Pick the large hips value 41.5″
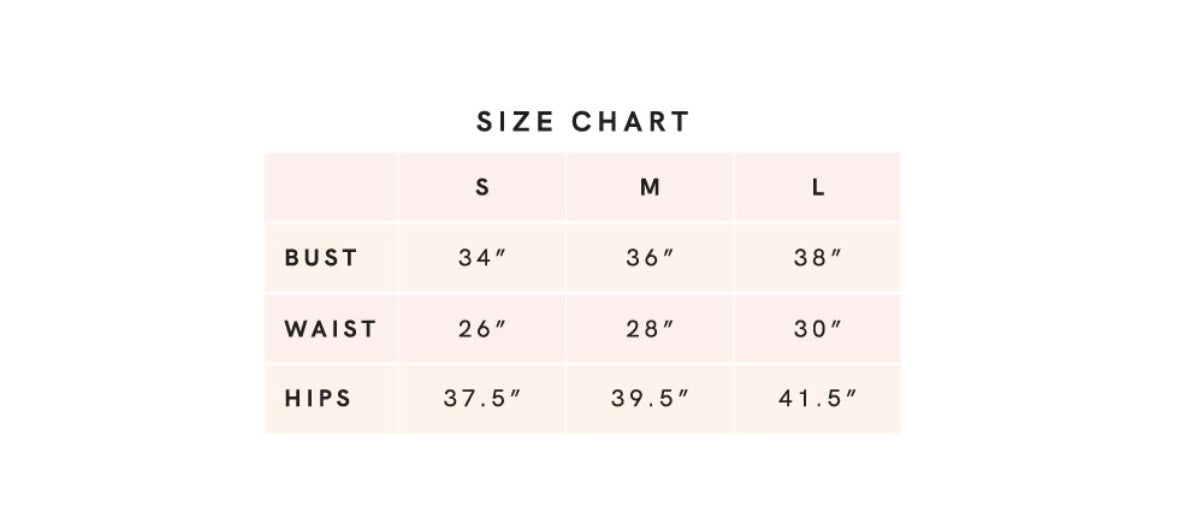This screenshot has height=516, width=1179. [818, 399]
